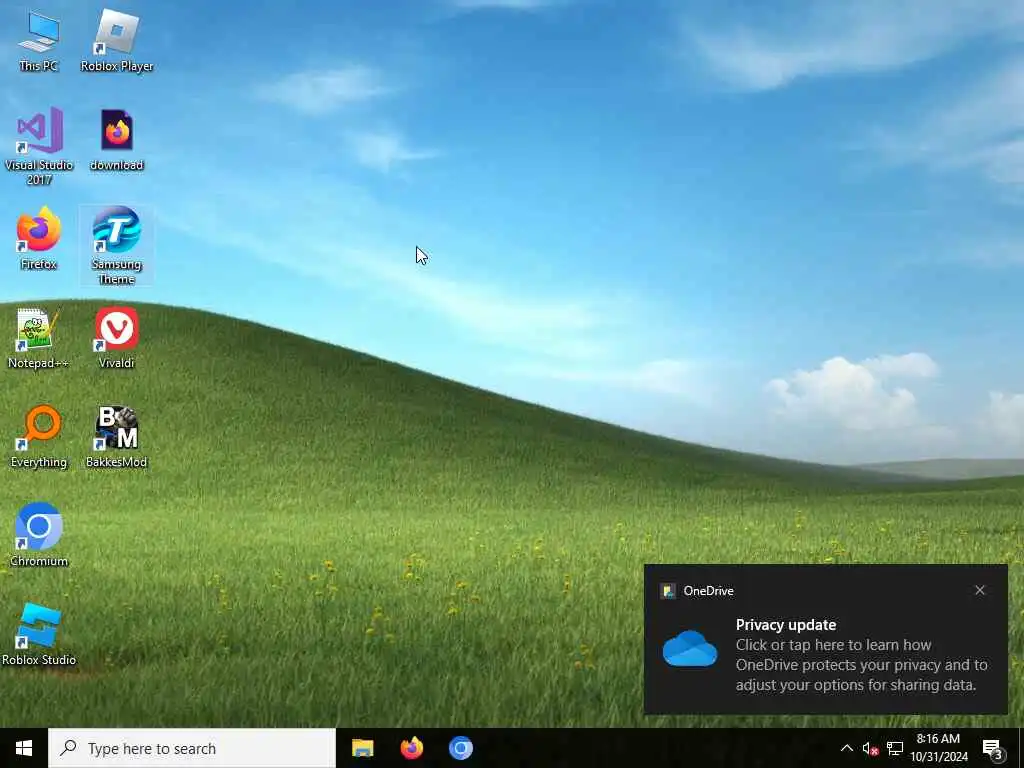The width and height of the screenshot is (1024, 768).
Task: Dismiss the OneDrive notification
Action: pyautogui.click(x=980, y=590)
